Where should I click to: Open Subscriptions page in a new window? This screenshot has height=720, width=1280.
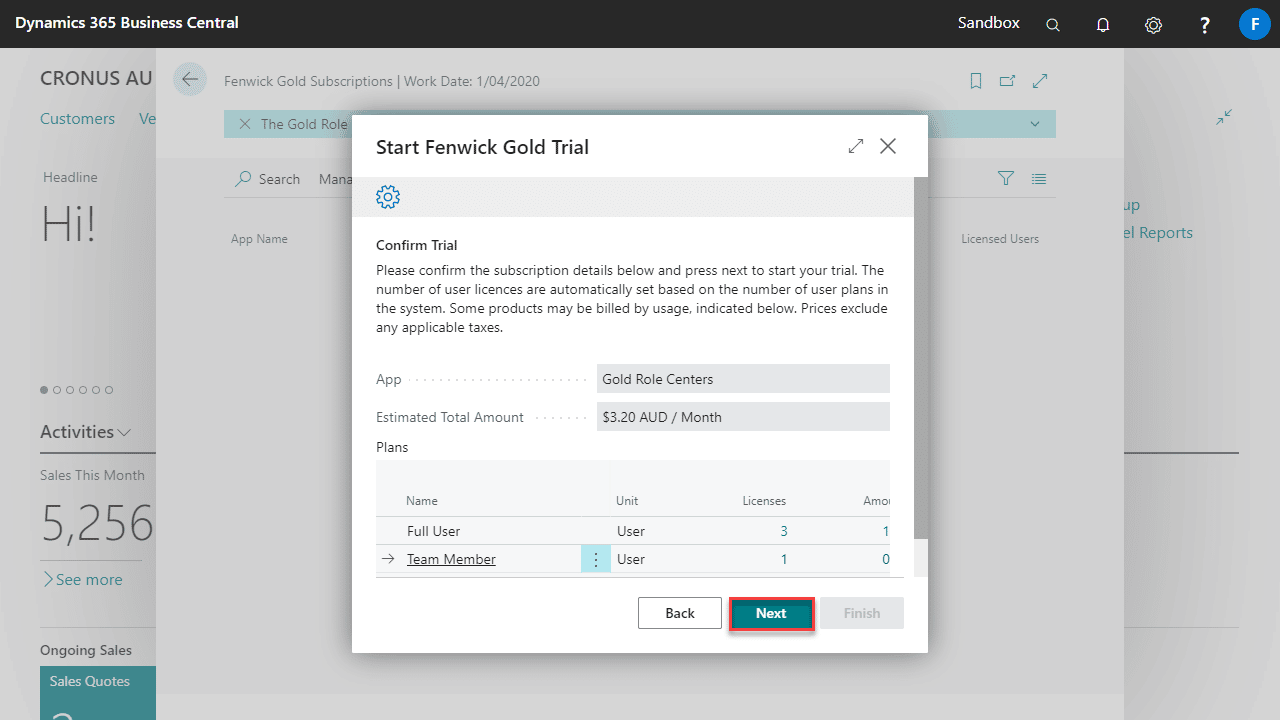pyautogui.click(x=1008, y=81)
